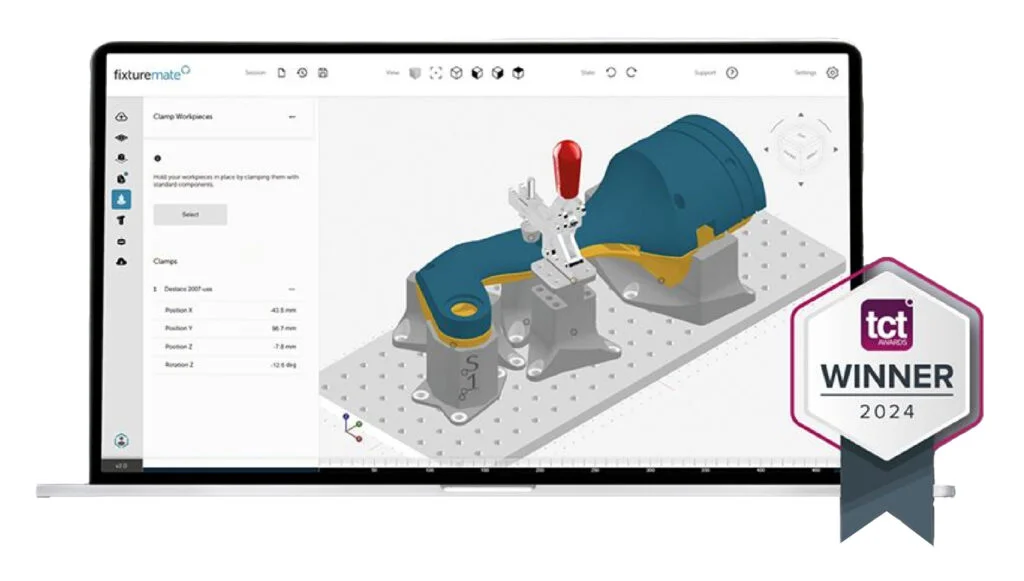Click the Rotation Z value field
This screenshot has width=1024, height=581.
tap(283, 364)
